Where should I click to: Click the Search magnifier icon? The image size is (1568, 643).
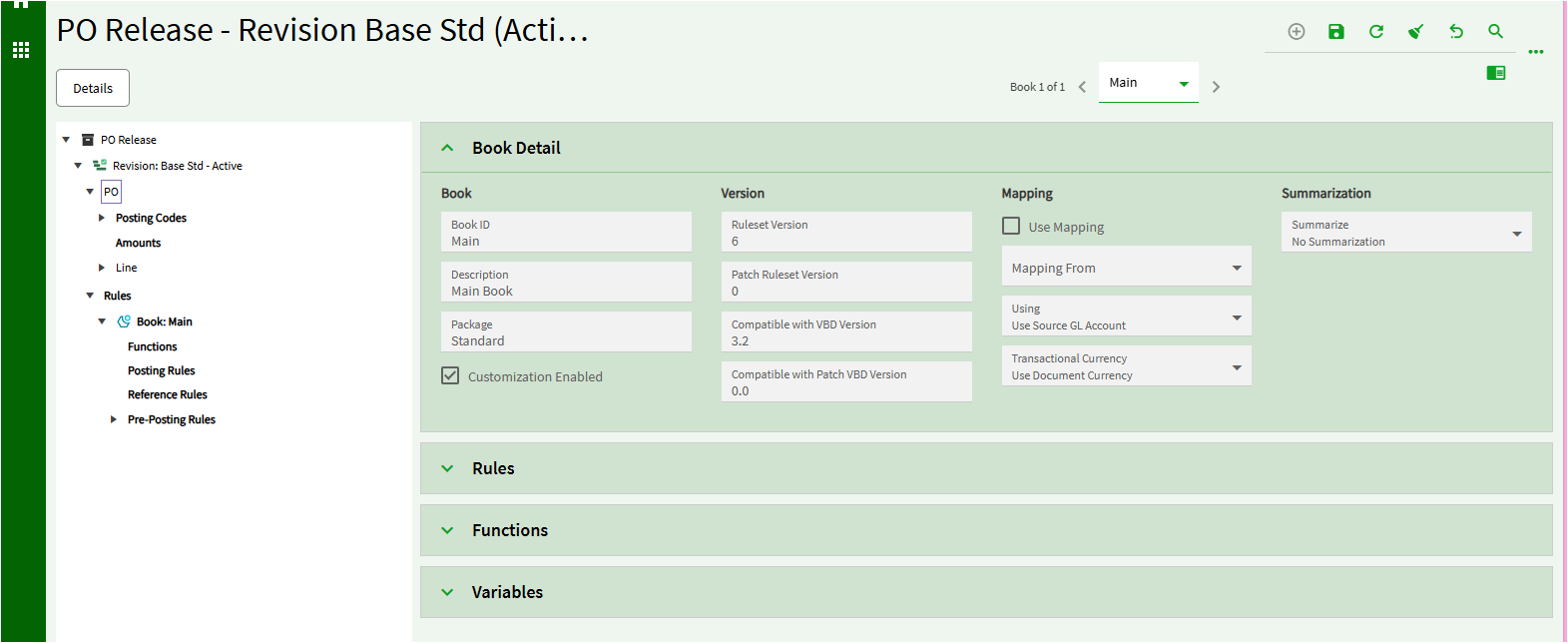tap(1495, 32)
